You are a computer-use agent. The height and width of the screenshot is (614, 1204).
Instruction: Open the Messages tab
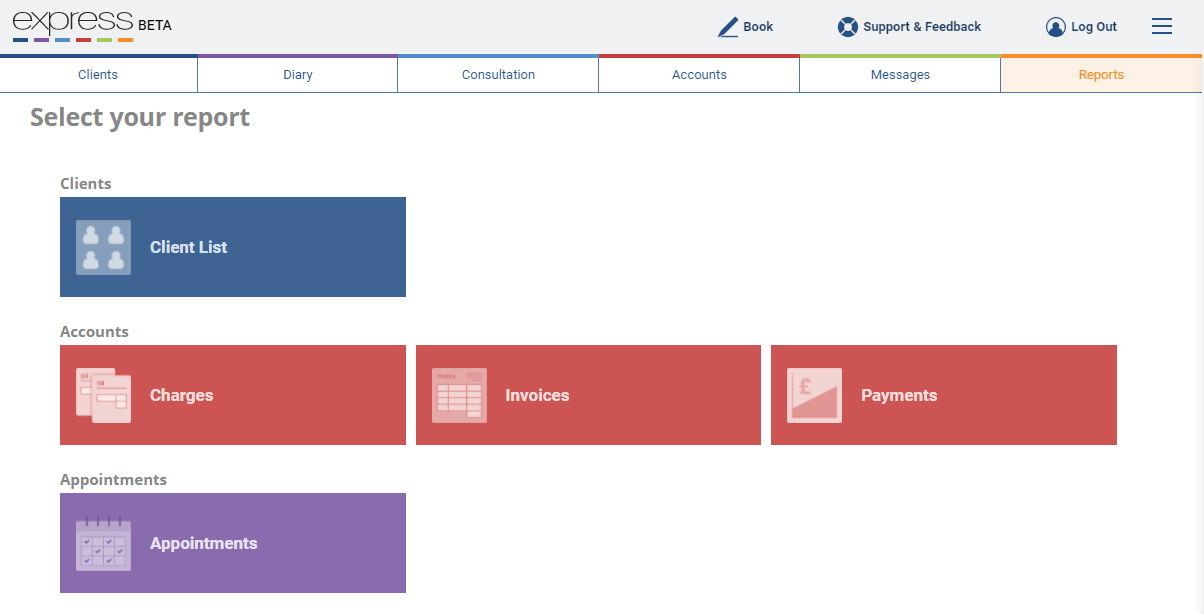pyautogui.click(x=900, y=75)
